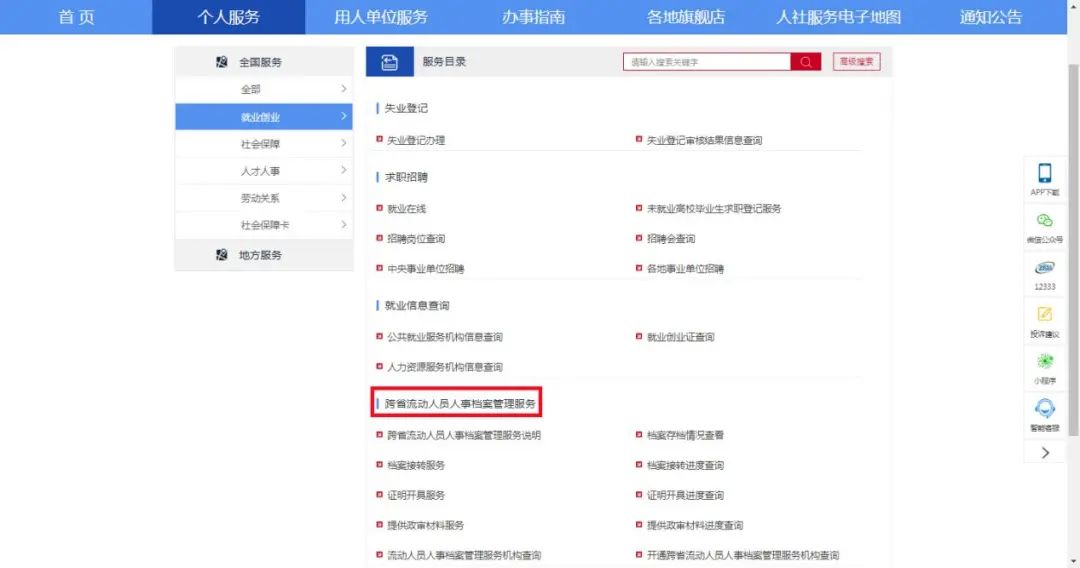Screen dimensions: 1080x568
Task: Open the 招聘会查询 link
Action: click(x=671, y=239)
